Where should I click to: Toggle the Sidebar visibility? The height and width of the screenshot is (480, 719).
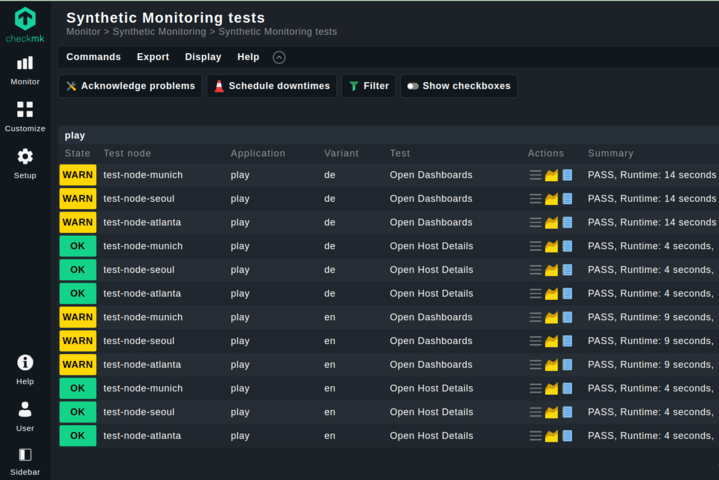coord(25,461)
